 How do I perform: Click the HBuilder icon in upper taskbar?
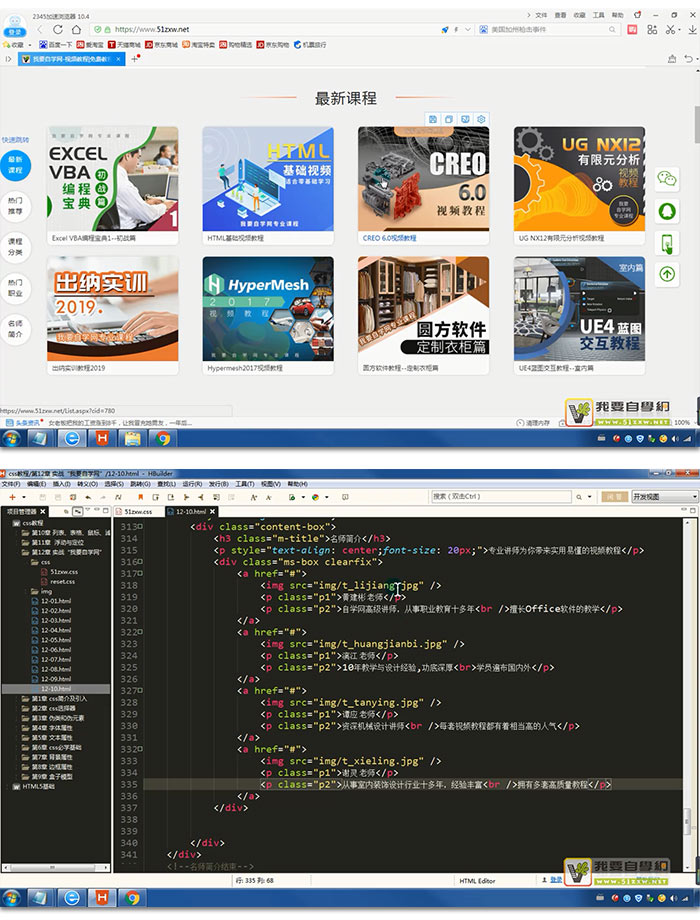tap(102, 438)
